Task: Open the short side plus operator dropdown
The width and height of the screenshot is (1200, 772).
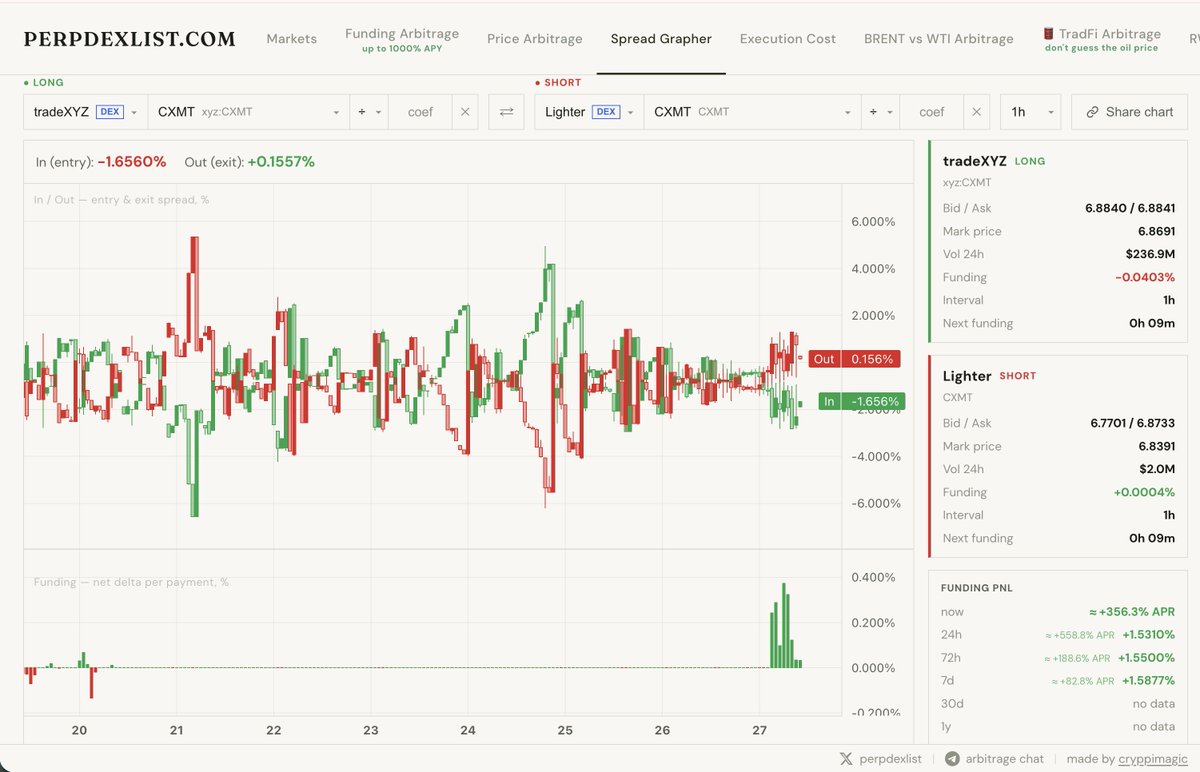Action: [x=880, y=112]
